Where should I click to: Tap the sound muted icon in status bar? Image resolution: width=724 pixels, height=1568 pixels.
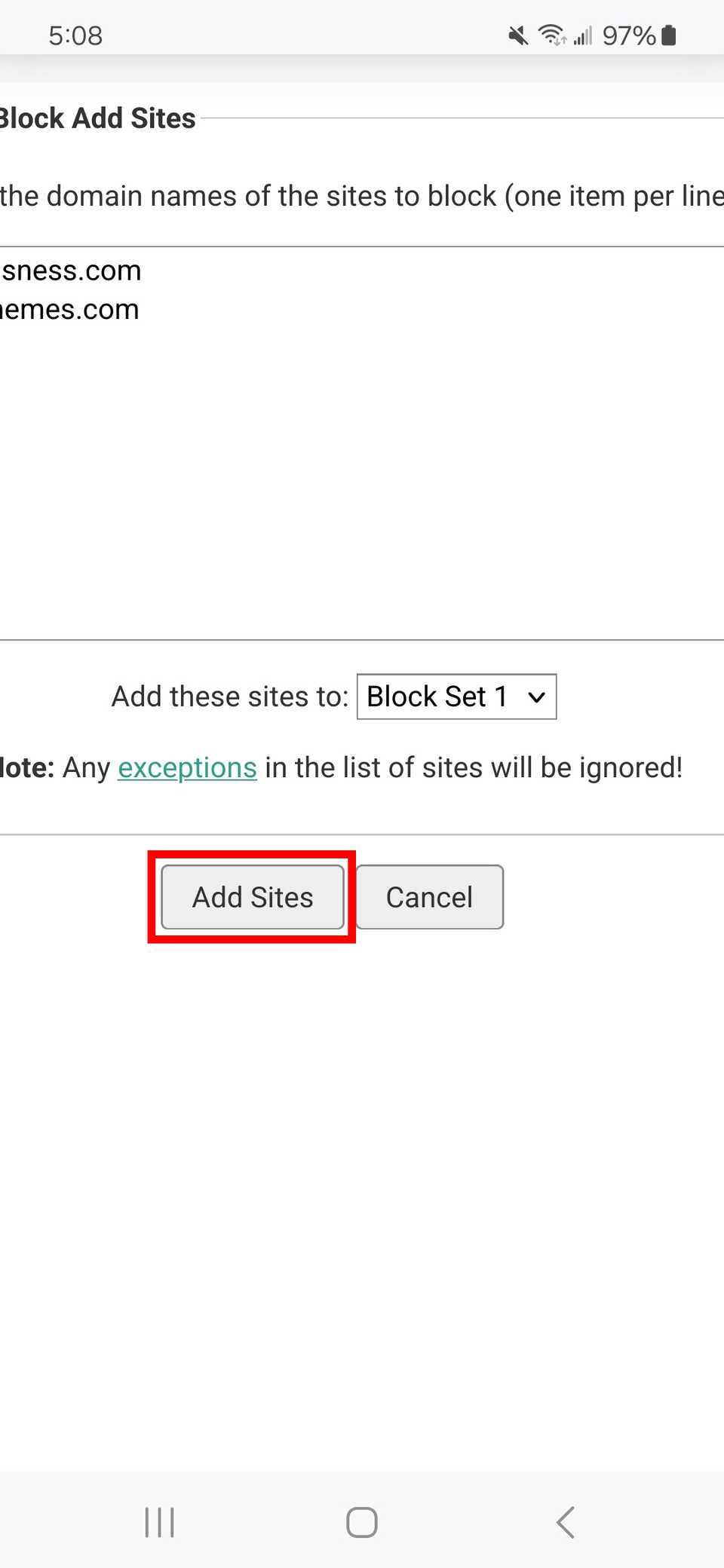click(516, 34)
